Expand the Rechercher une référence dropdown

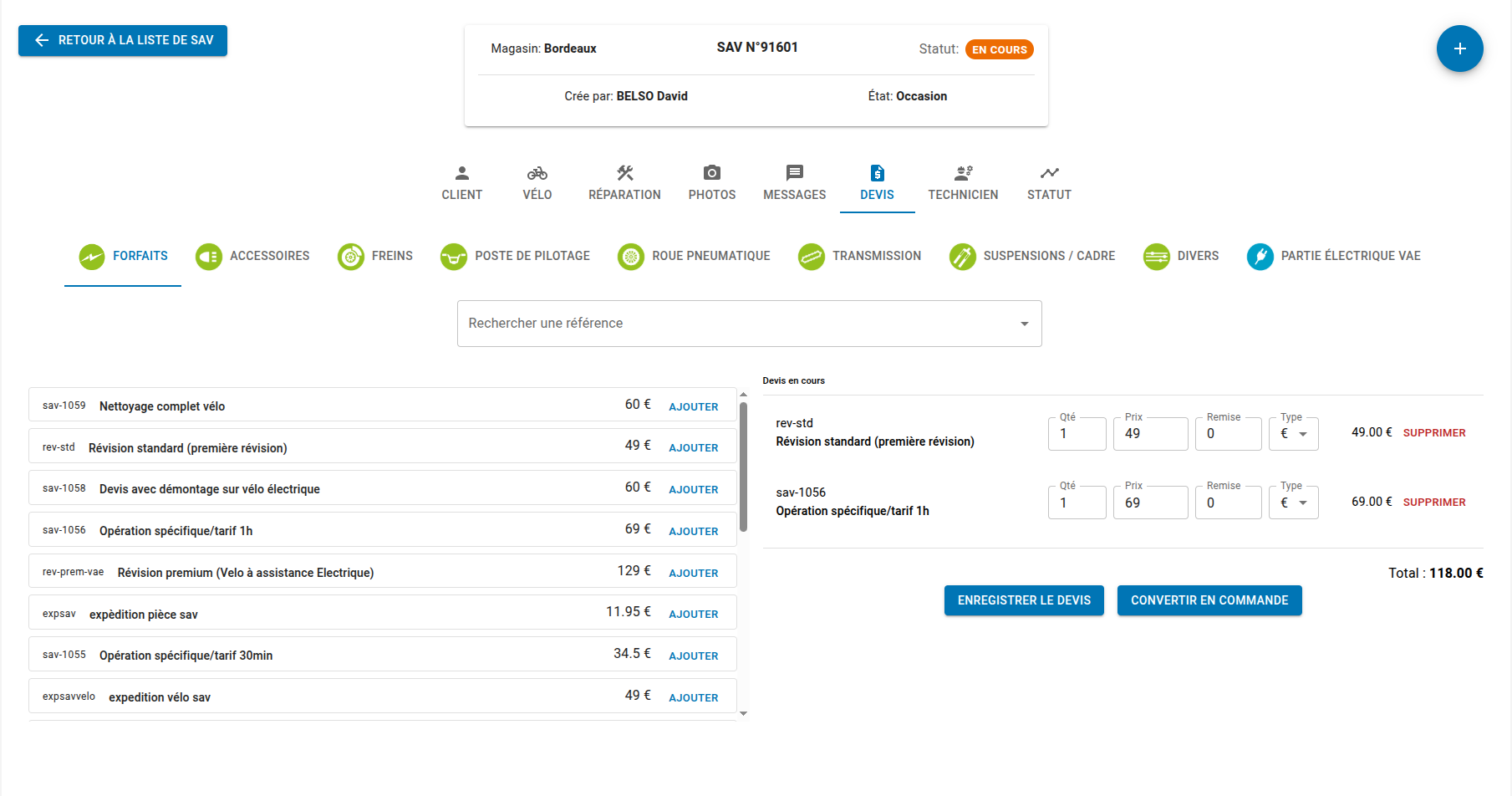click(x=1024, y=324)
